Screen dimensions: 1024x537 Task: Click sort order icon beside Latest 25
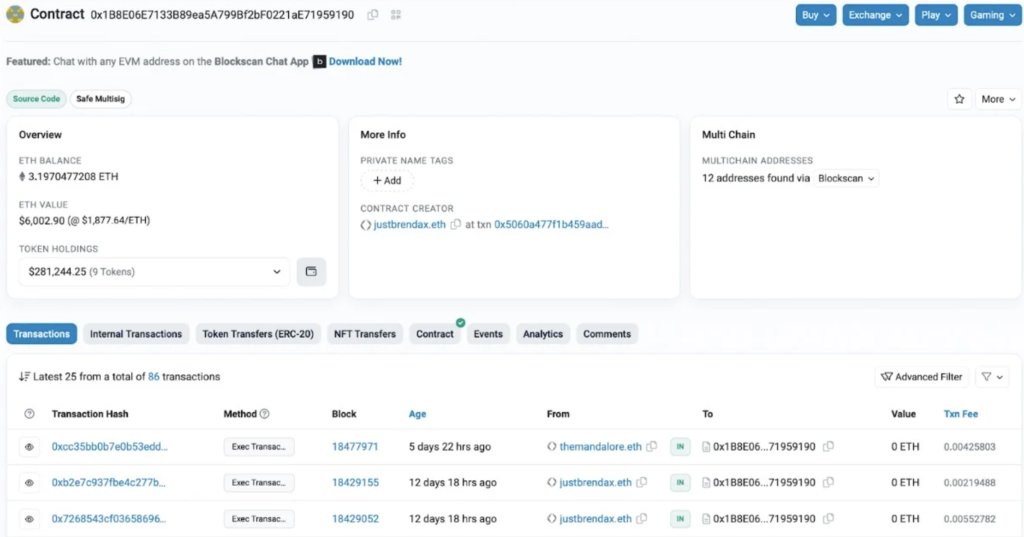point(24,377)
